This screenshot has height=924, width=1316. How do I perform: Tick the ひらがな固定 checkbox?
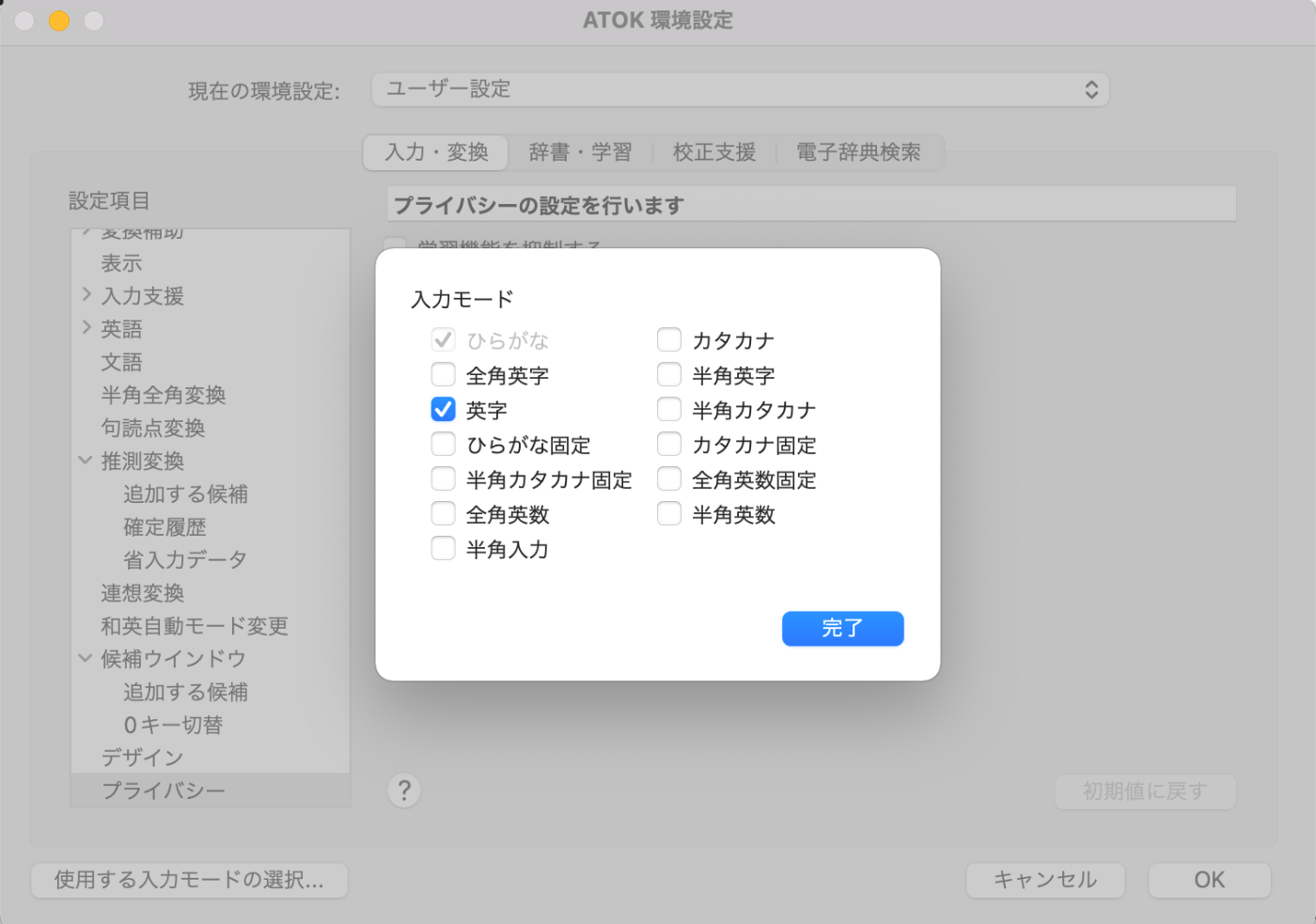pyautogui.click(x=444, y=444)
